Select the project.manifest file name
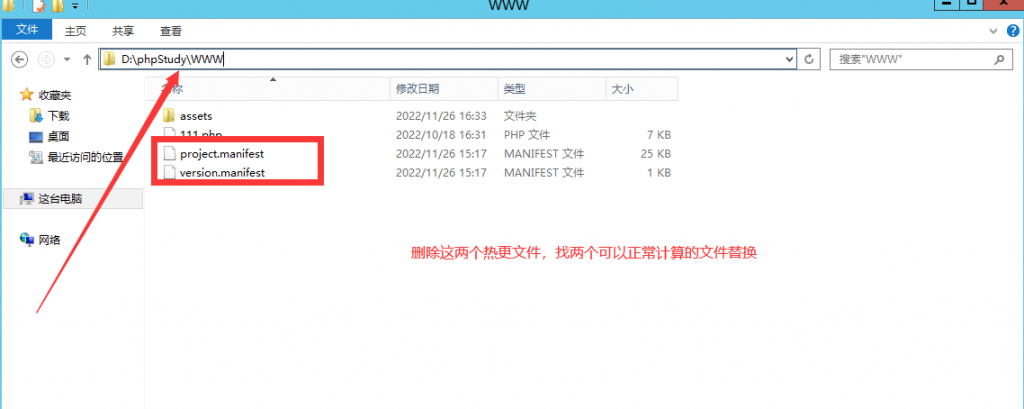Image resolution: width=1024 pixels, height=409 pixels. pos(222,154)
